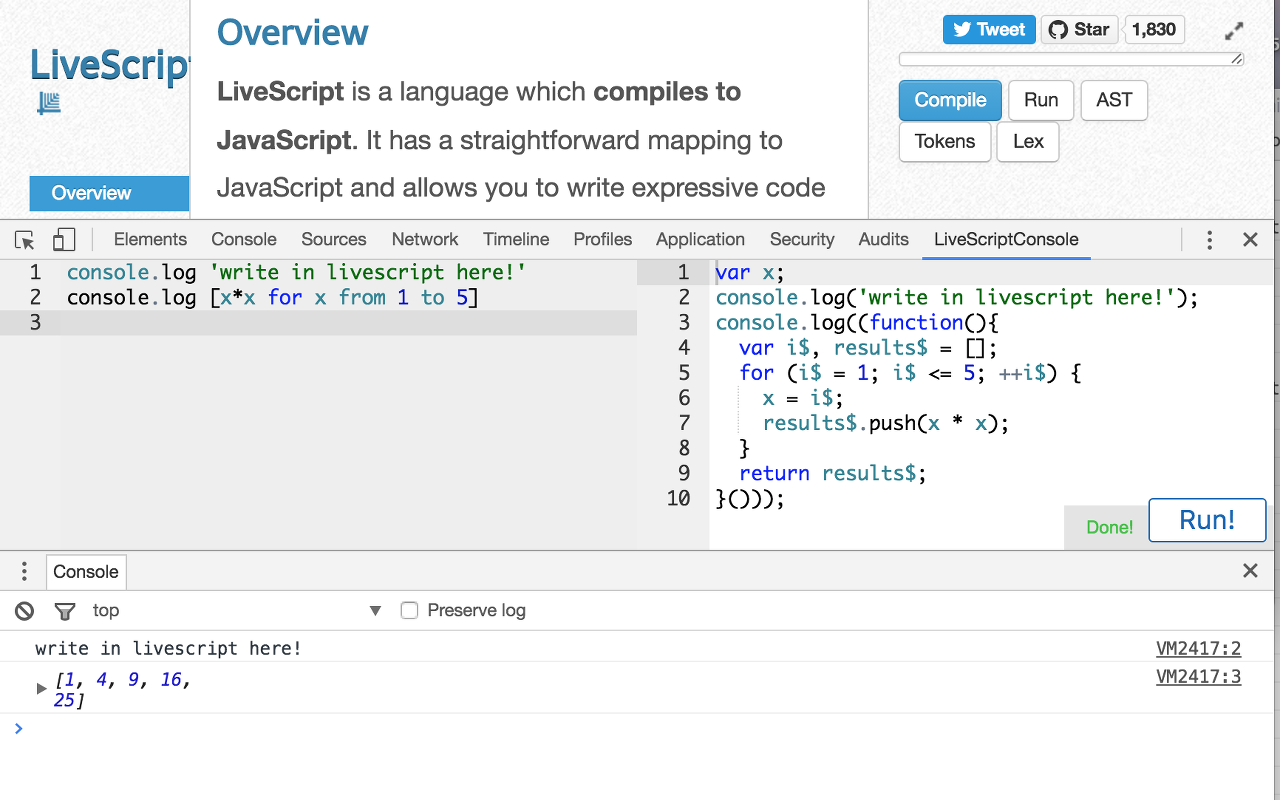This screenshot has width=1280, height=800.
Task: Click the Lex button
Action: 1028,142
